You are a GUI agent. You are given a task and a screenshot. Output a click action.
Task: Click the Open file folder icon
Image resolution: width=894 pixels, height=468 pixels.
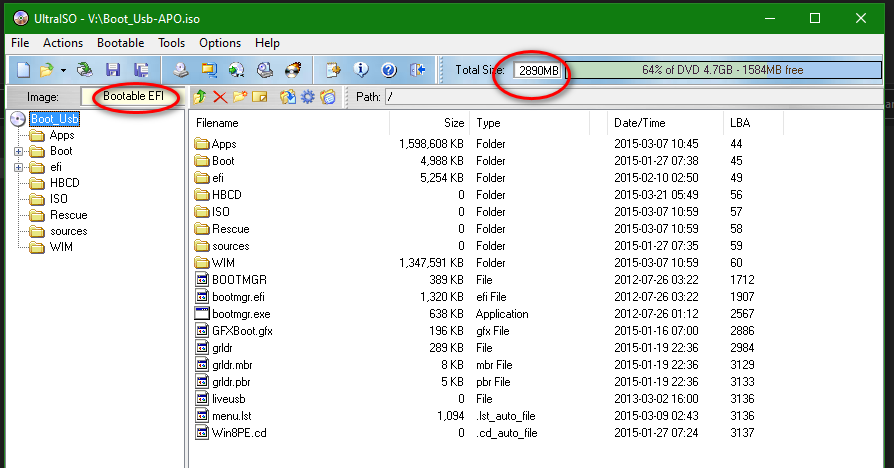click(46, 70)
